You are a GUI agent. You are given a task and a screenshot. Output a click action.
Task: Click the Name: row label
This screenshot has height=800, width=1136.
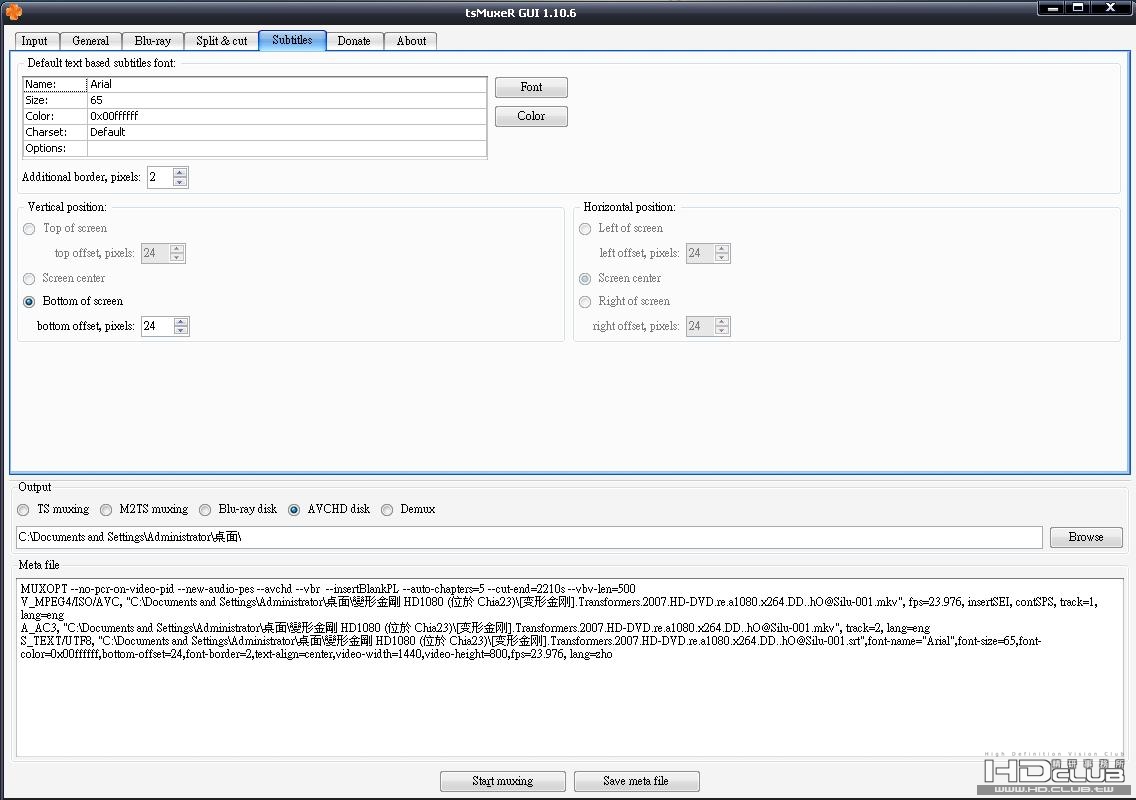coord(55,84)
